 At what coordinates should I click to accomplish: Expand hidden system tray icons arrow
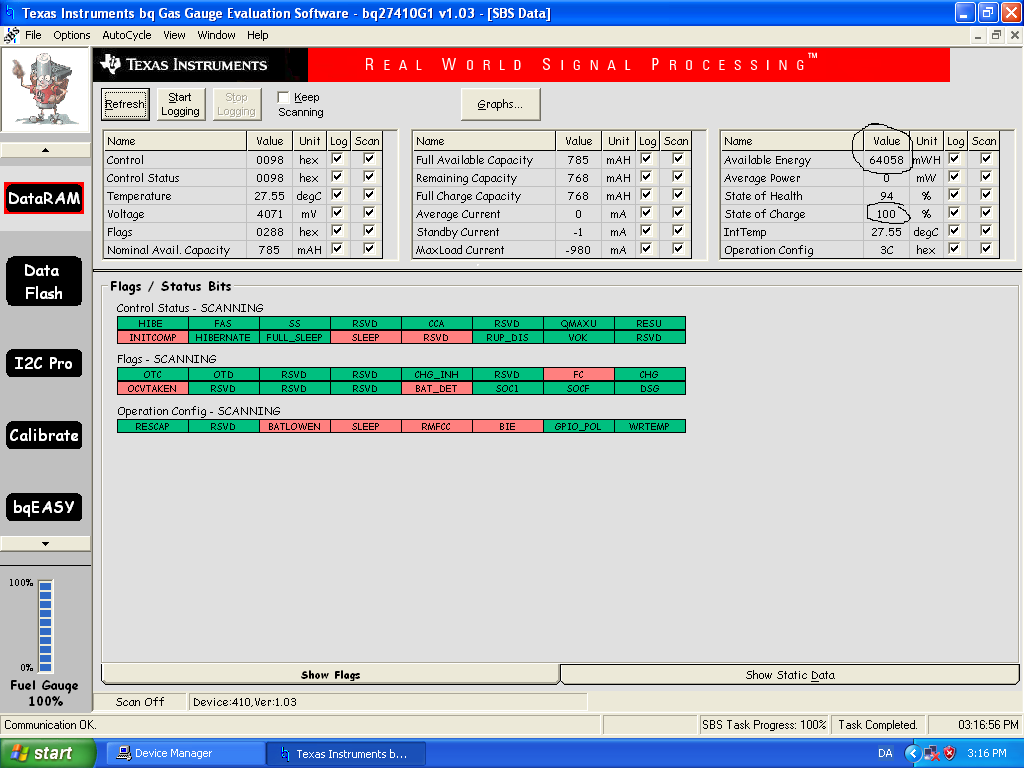912,753
